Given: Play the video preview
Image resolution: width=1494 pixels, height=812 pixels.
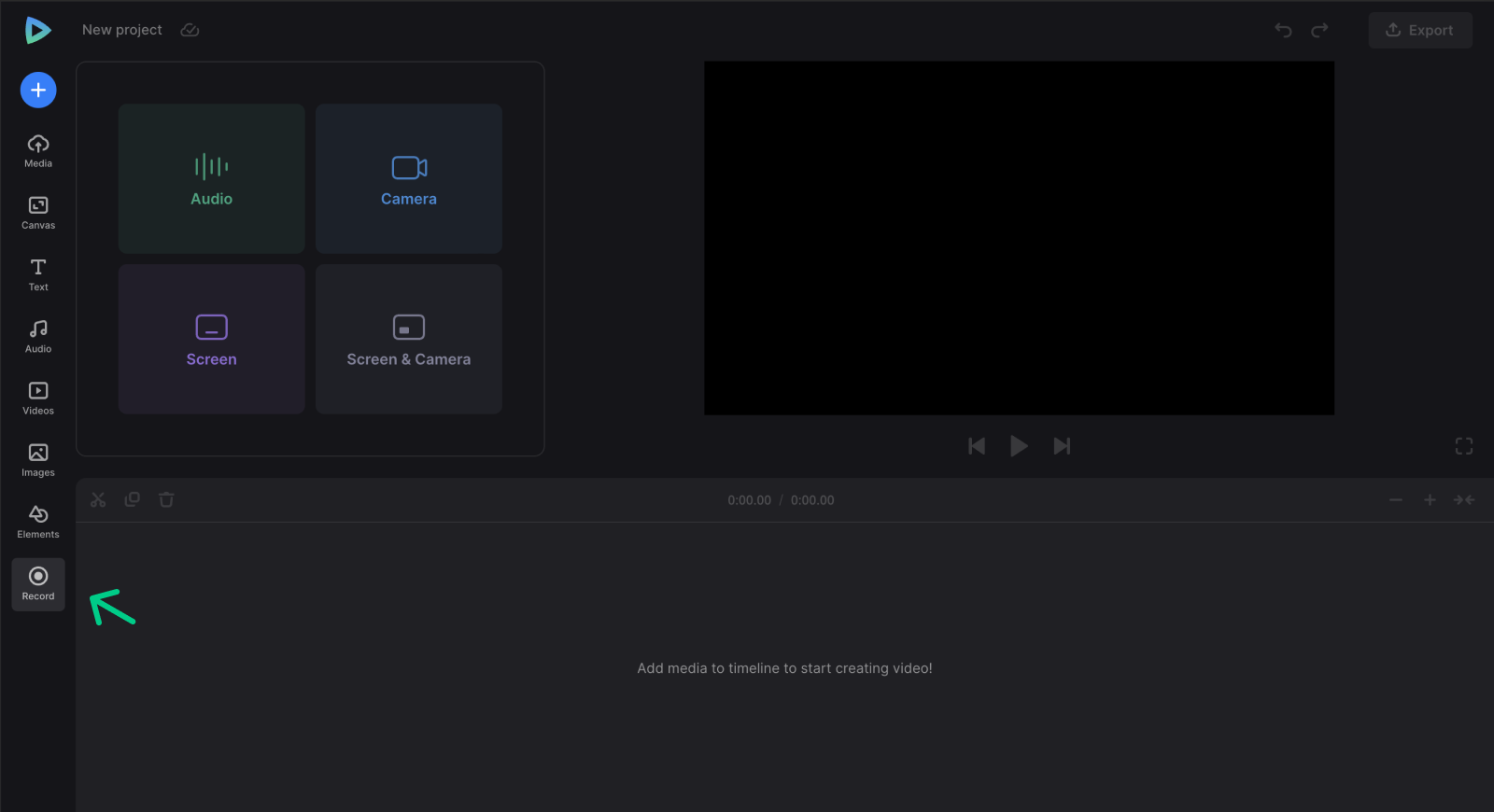Looking at the screenshot, I should (x=1019, y=446).
